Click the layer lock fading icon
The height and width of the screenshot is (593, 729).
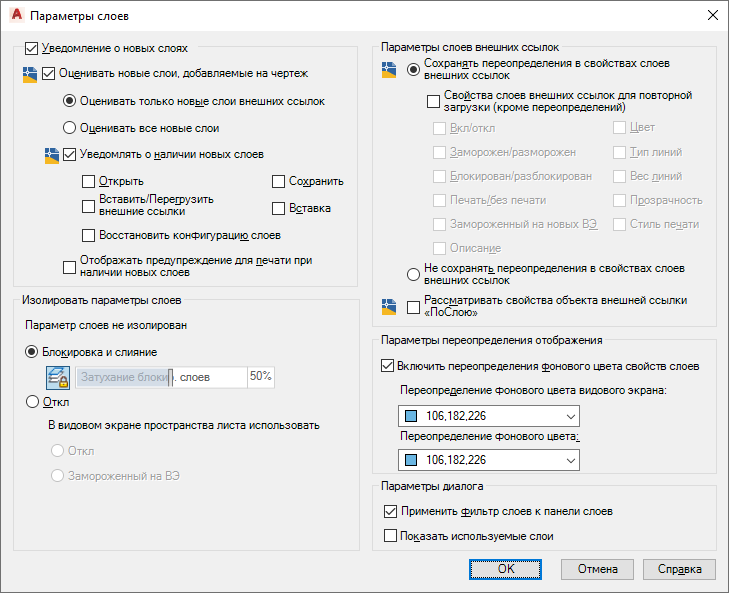pyautogui.click(x=57, y=377)
